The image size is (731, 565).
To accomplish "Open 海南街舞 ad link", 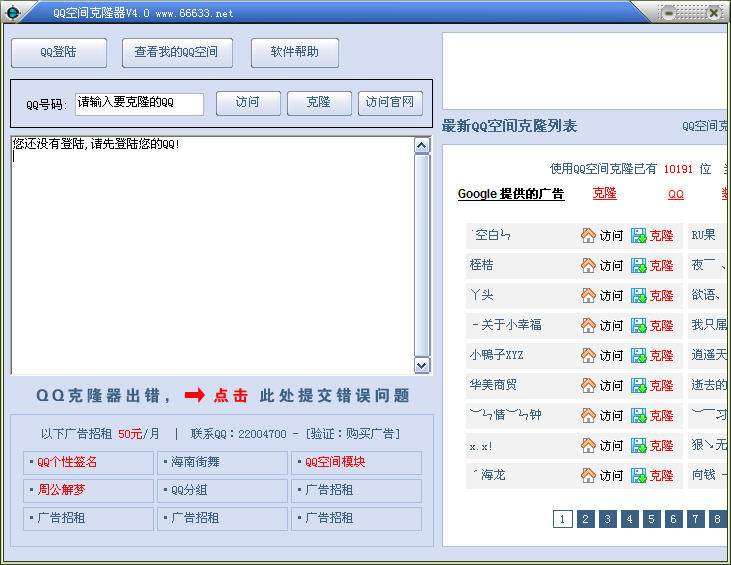I will pos(195,462).
